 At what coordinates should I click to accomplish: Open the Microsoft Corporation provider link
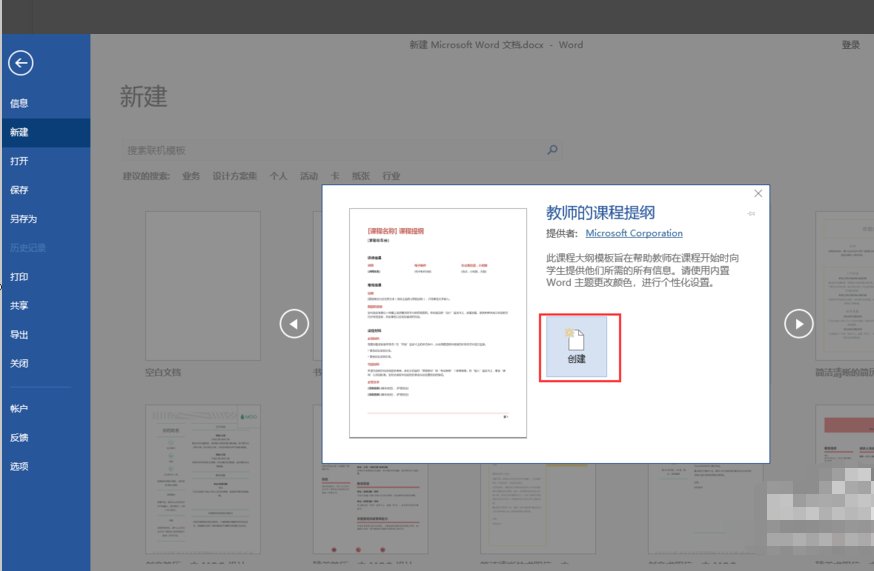pyautogui.click(x=634, y=233)
